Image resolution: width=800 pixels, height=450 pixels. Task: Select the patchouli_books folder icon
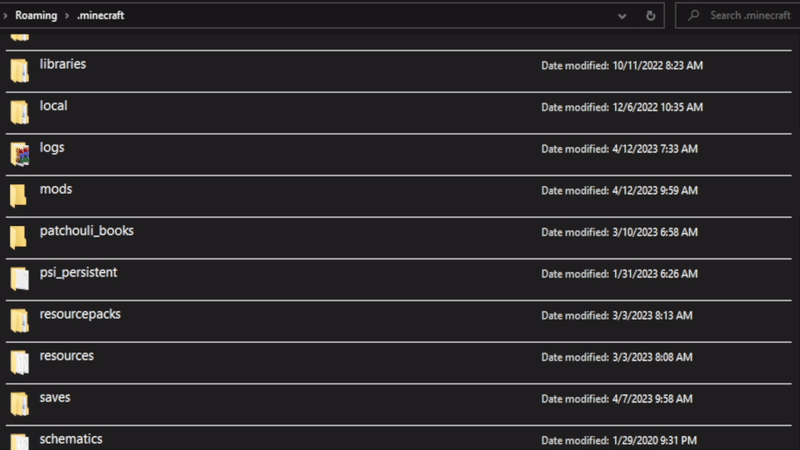click(x=19, y=237)
